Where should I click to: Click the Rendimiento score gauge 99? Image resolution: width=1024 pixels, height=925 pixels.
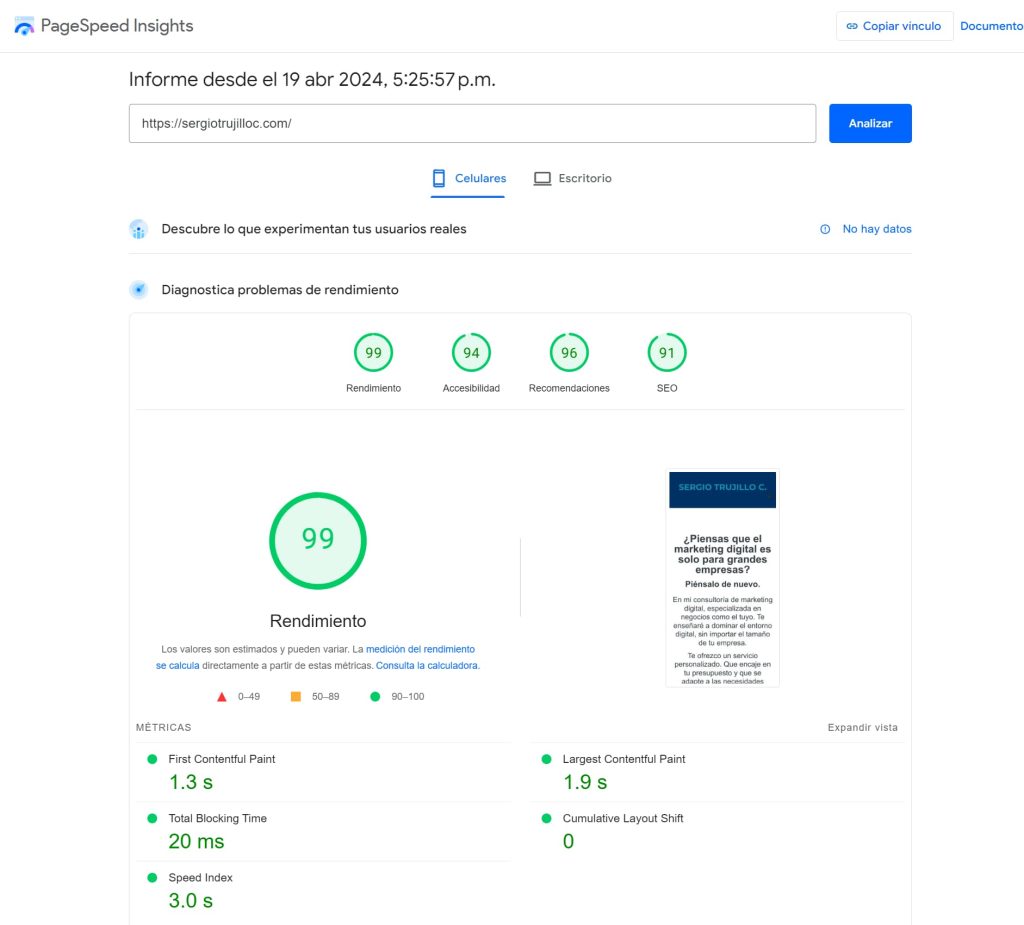(x=373, y=353)
